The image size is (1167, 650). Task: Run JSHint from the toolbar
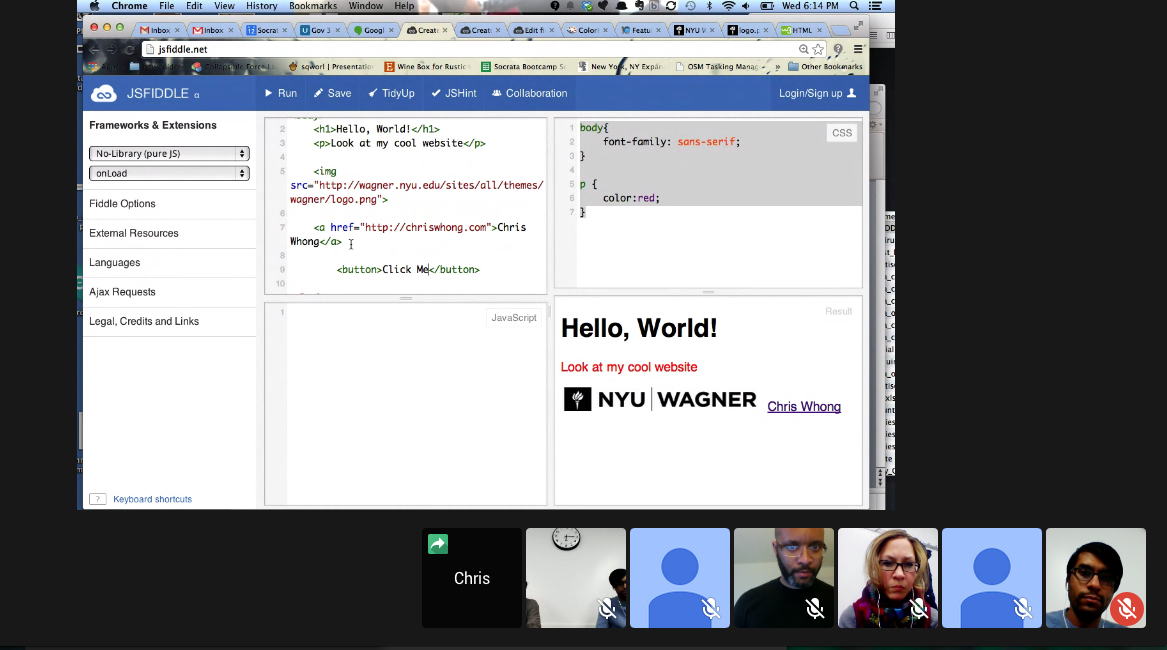[x=453, y=93]
